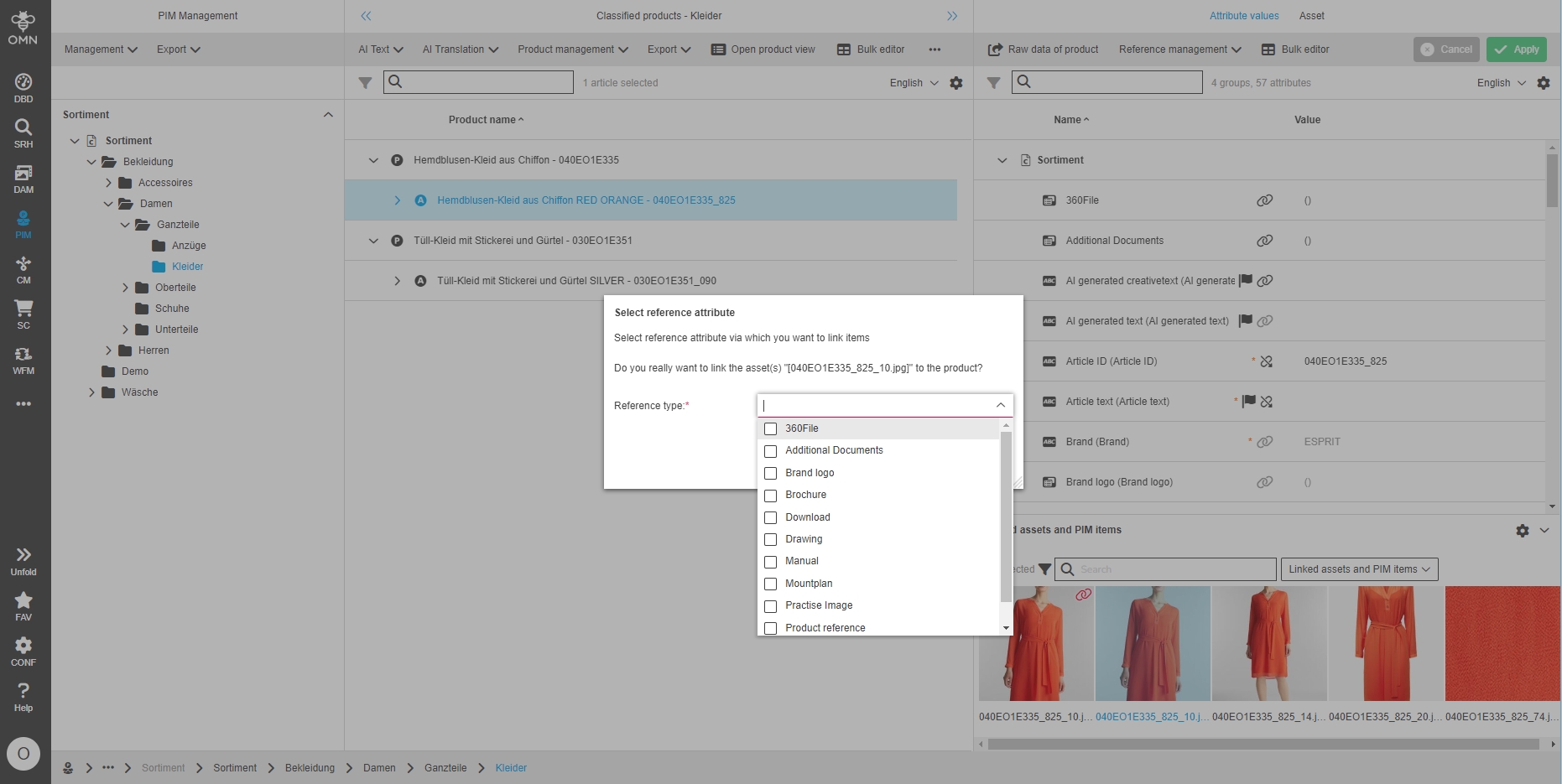Open the Product management menu
The width and height of the screenshot is (1562, 784).
(572, 49)
